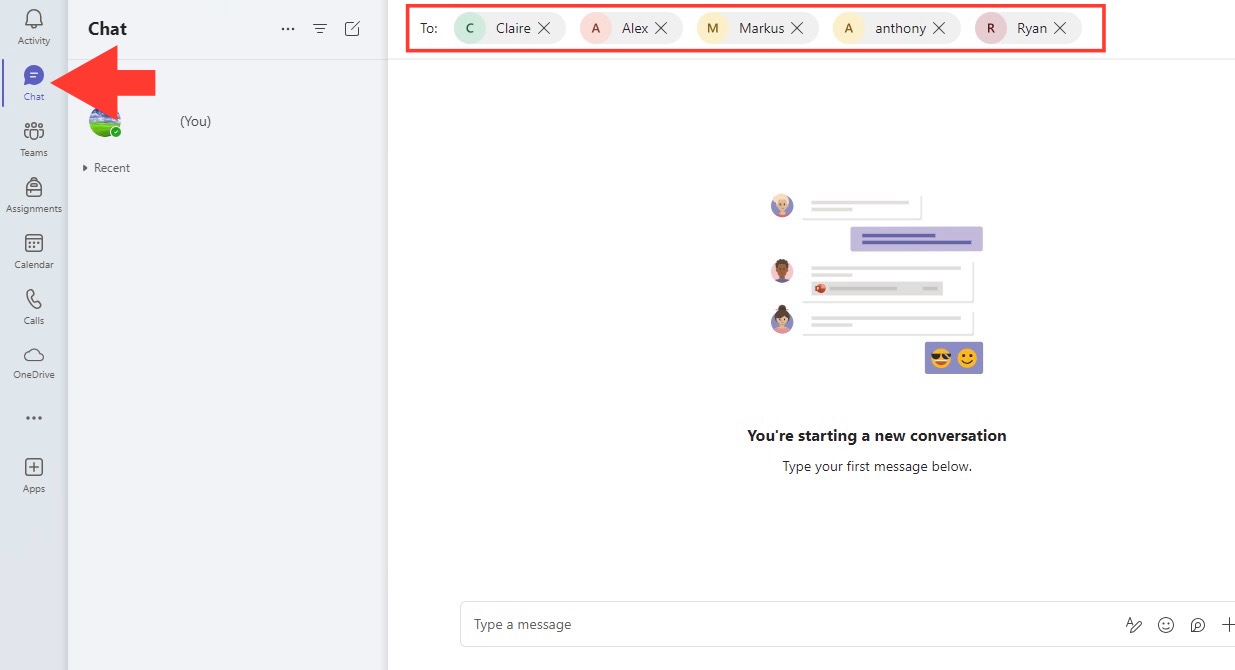Open the Loop components icon in compose bar
The width and height of the screenshot is (1235, 670).
pos(1198,625)
